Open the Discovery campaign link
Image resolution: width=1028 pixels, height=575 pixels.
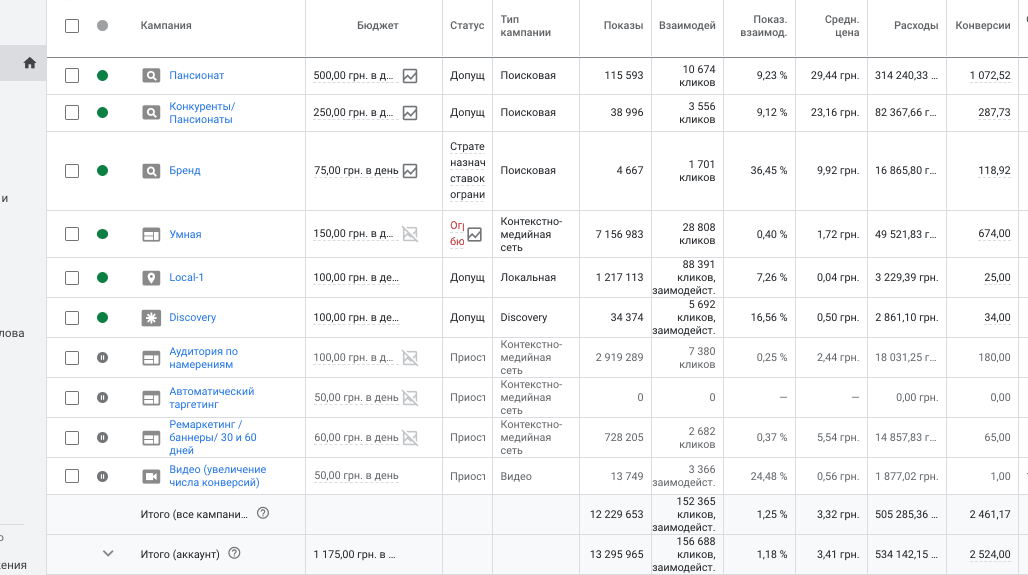pos(193,317)
